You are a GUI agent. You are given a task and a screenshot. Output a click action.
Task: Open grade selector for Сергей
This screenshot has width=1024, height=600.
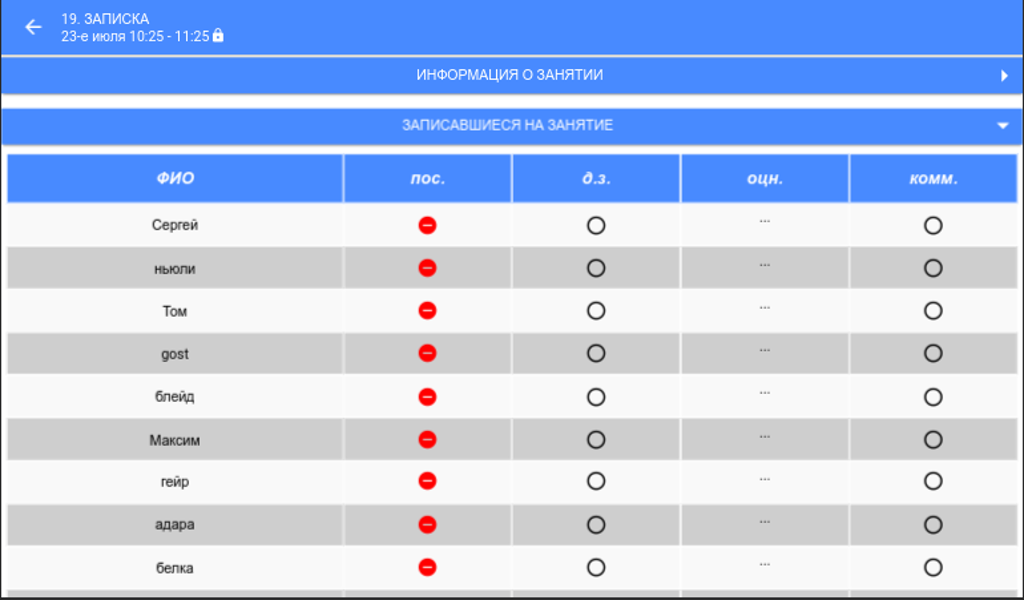click(x=764, y=222)
